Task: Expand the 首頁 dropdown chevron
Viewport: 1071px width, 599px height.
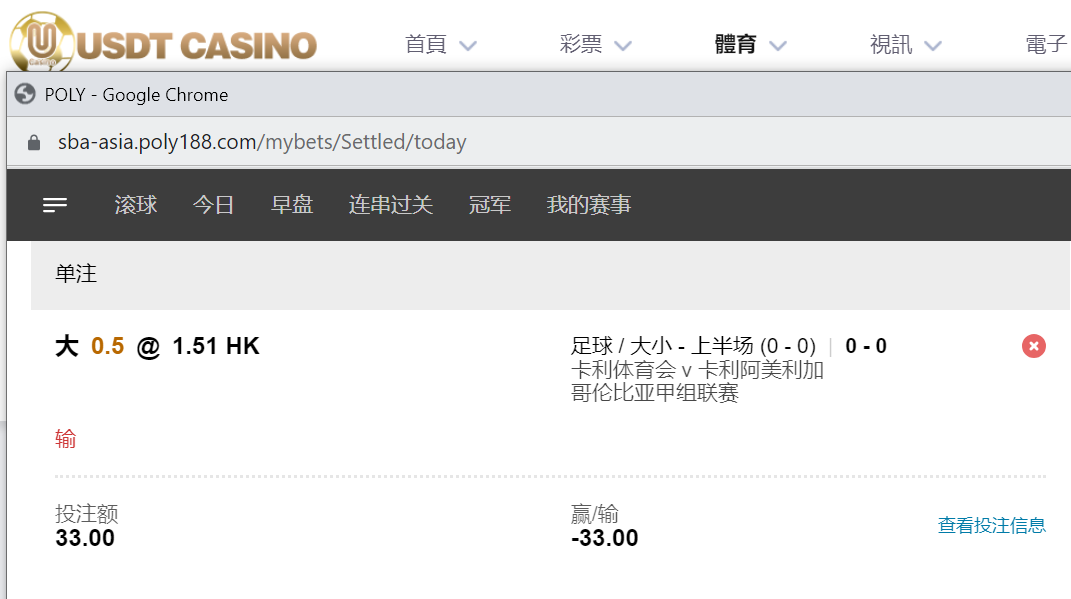Action: [x=468, y=46]
